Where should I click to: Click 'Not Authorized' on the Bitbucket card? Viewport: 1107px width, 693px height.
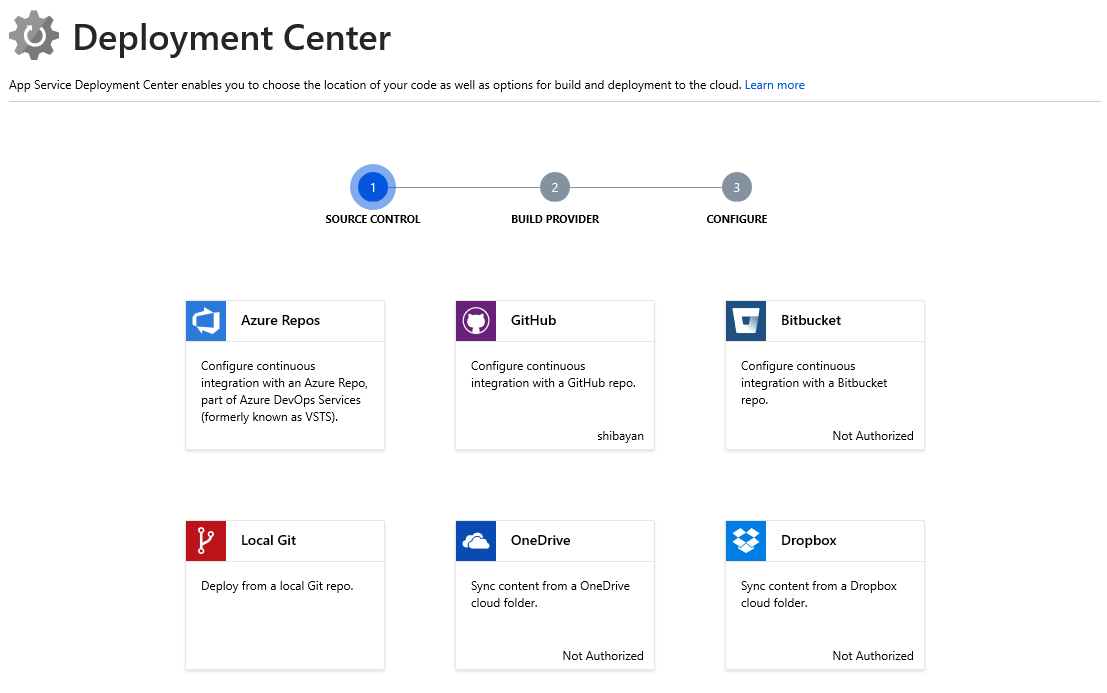click(x=873, y=436)
